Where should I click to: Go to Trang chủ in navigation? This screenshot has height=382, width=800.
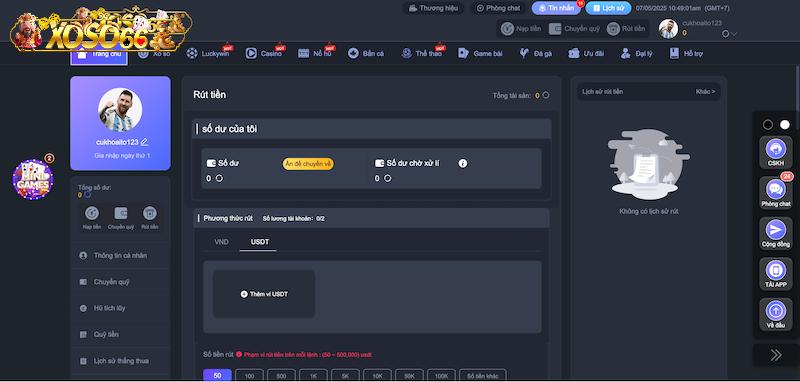[99, 54]
